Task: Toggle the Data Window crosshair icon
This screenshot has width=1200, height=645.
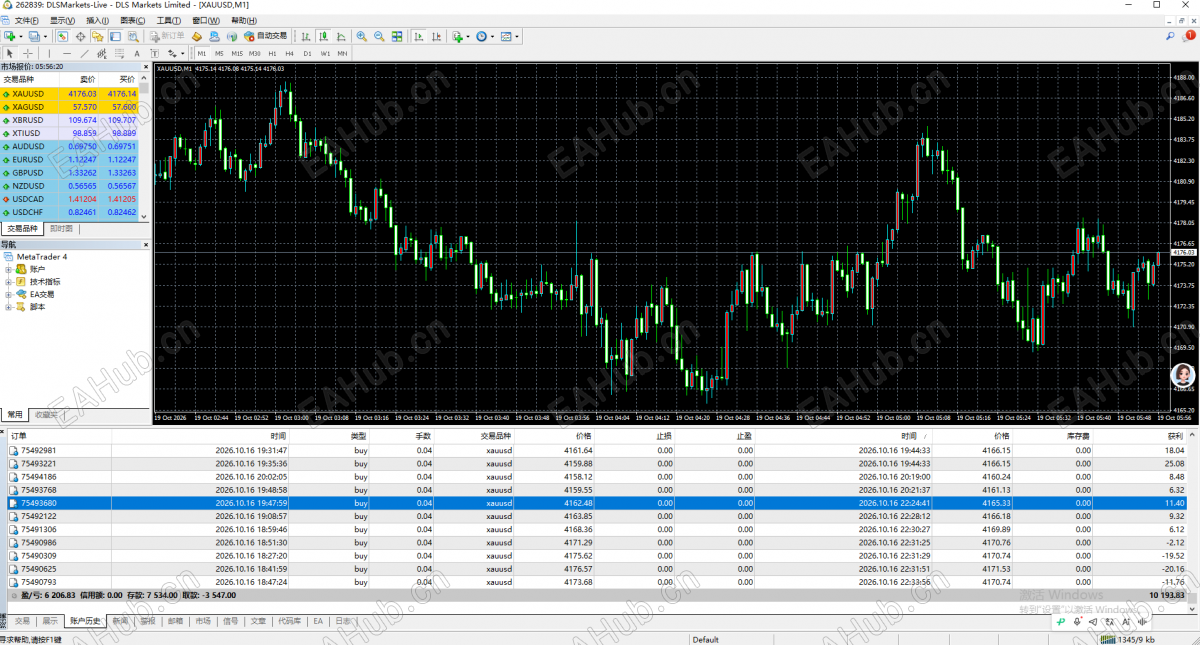Action: [x=81, y=36]
